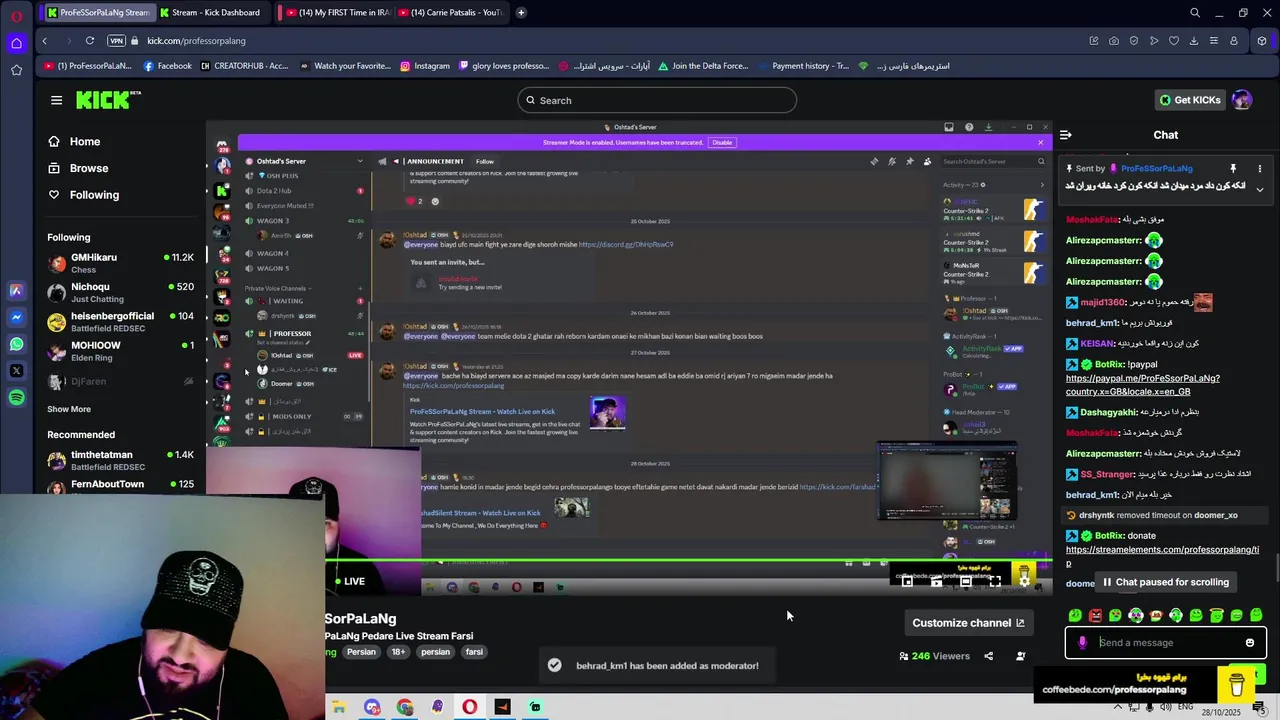1280x720 pixels.
Task: Collapse the chat panel
Action: tap(1066, 134)
